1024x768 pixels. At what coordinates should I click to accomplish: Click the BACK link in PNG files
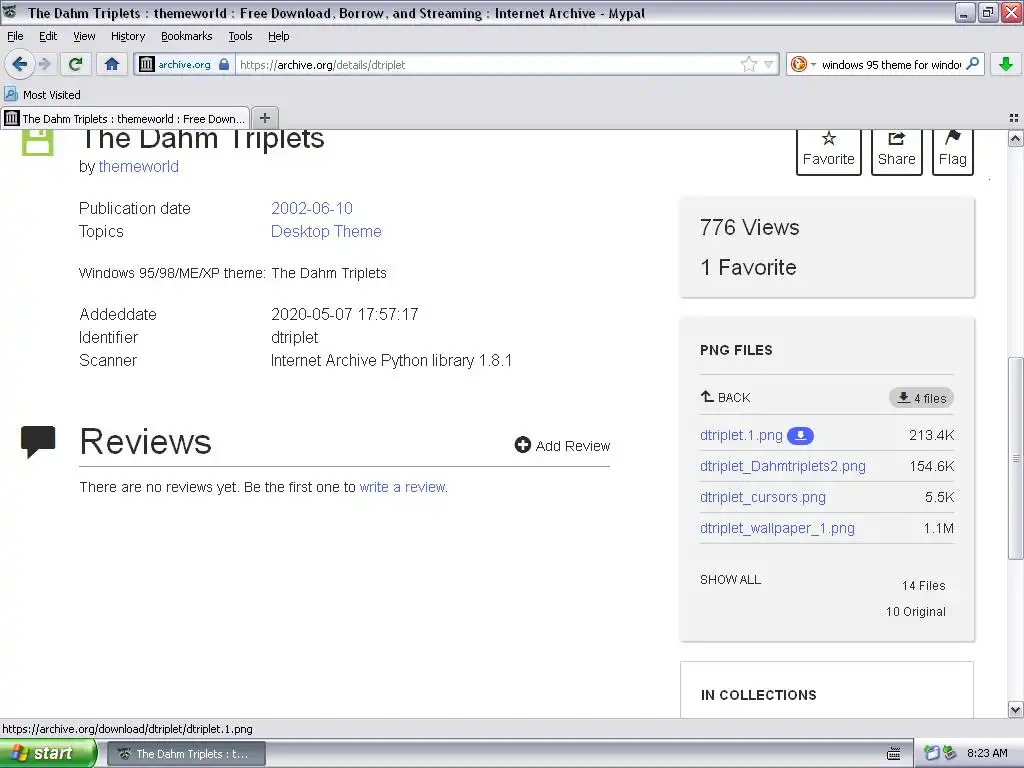[x=726, y=397]
